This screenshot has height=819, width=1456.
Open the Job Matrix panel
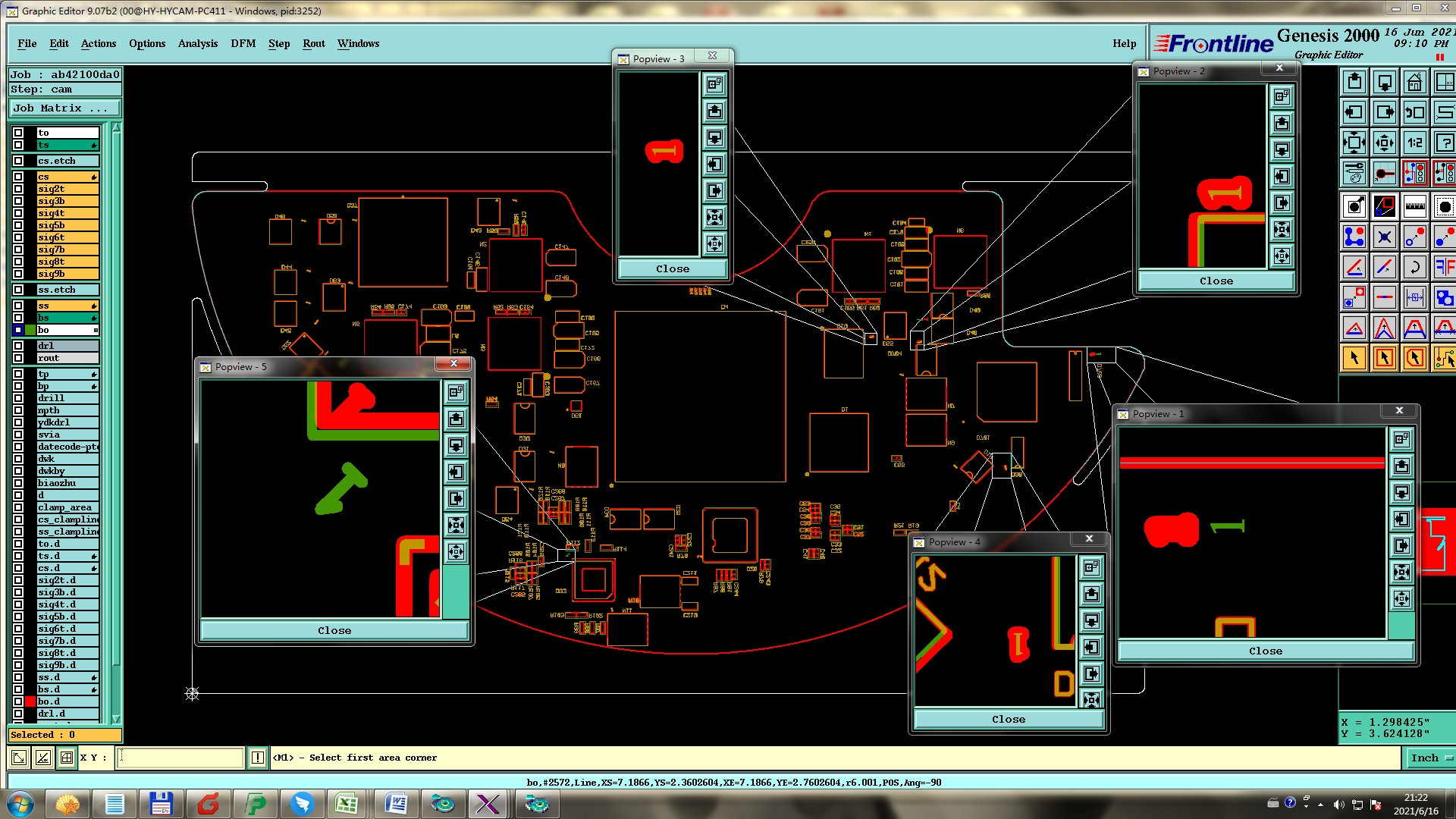(x=64, y=108)
